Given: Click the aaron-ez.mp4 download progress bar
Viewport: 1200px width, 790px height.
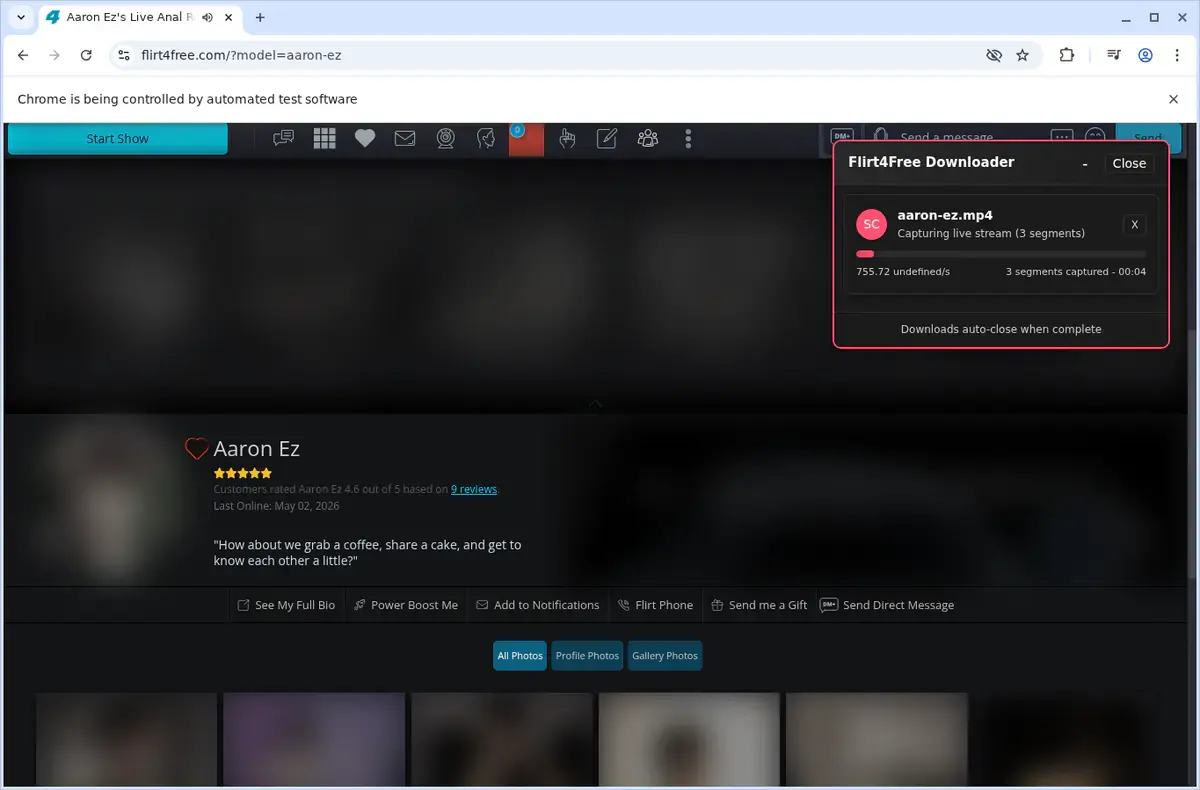Looking at the screenshot, I should pos(1001,254).
